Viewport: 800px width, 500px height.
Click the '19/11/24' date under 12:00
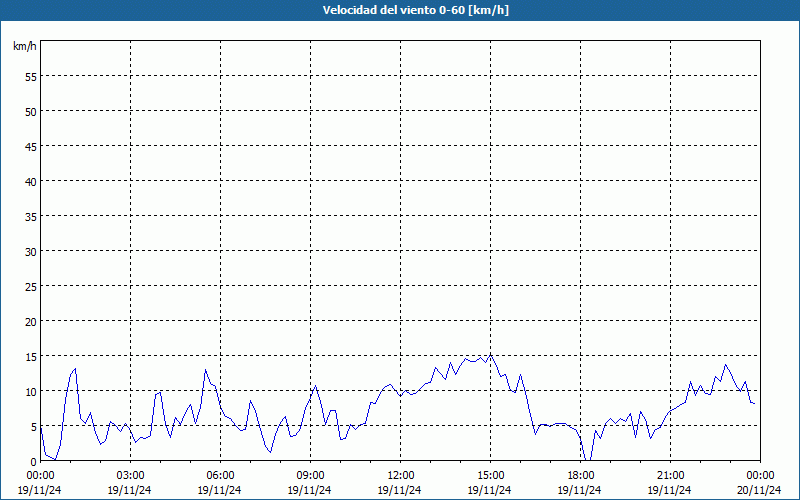(400, 490)
